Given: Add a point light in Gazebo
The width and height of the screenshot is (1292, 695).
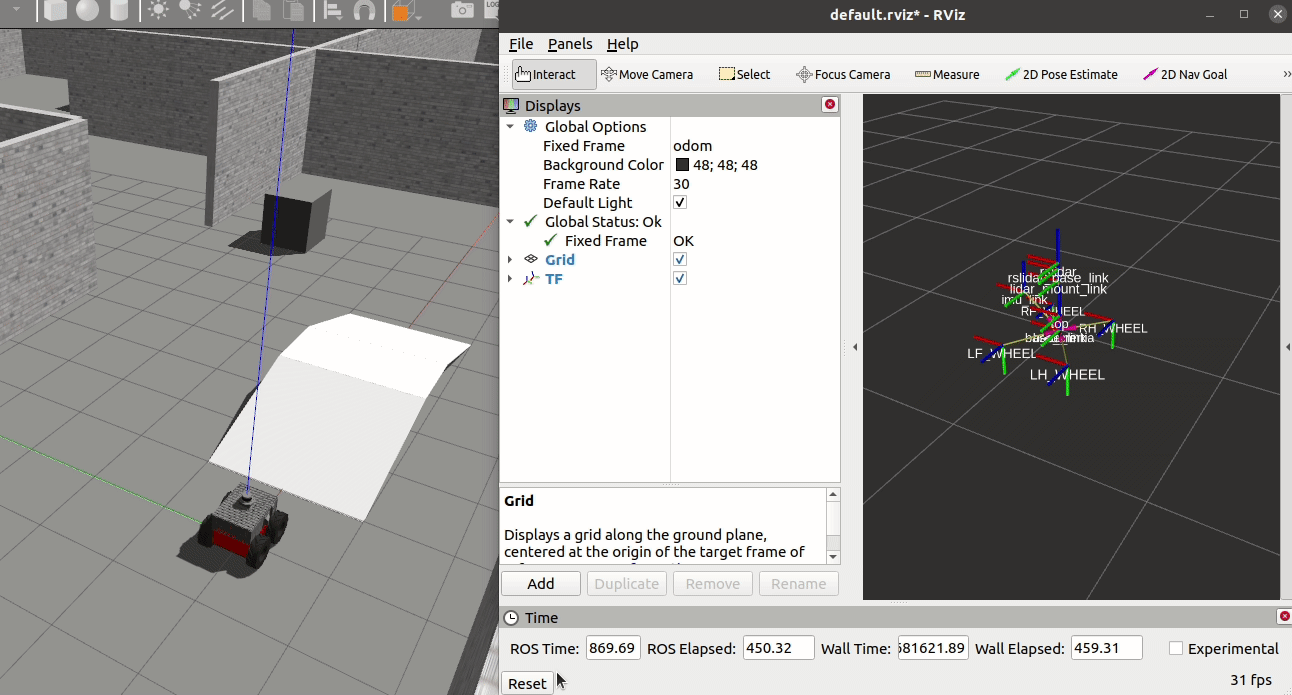Looking at the screenshot, I should (158, 11).
